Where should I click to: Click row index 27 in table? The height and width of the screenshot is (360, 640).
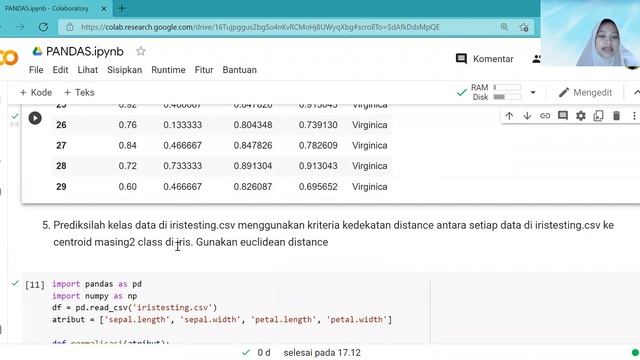point(61,145)
